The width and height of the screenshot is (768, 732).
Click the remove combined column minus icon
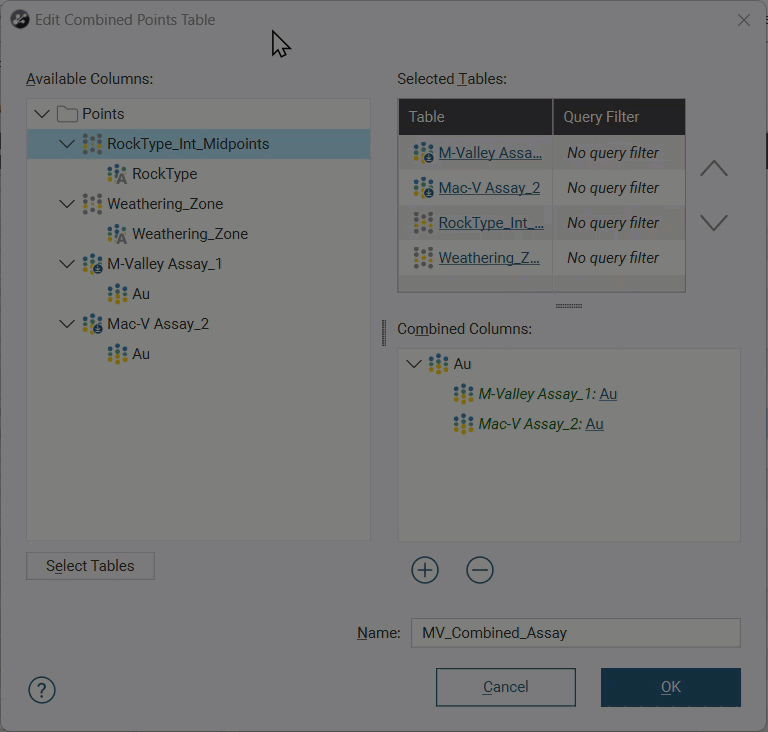click(x=480, y=570)
